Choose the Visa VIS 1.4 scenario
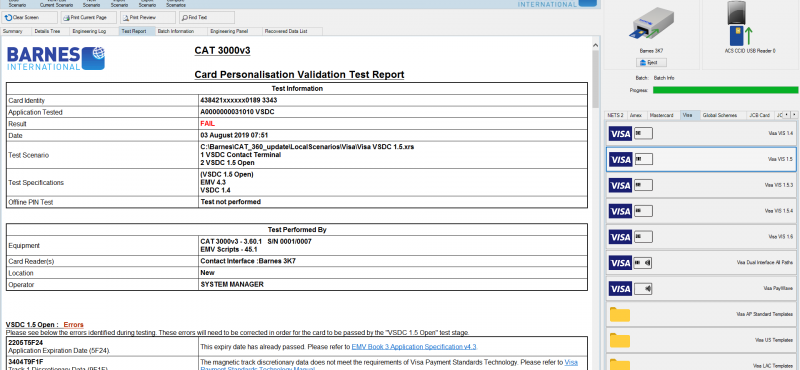The height and width of the screenshot is (370, 800). 701,133
